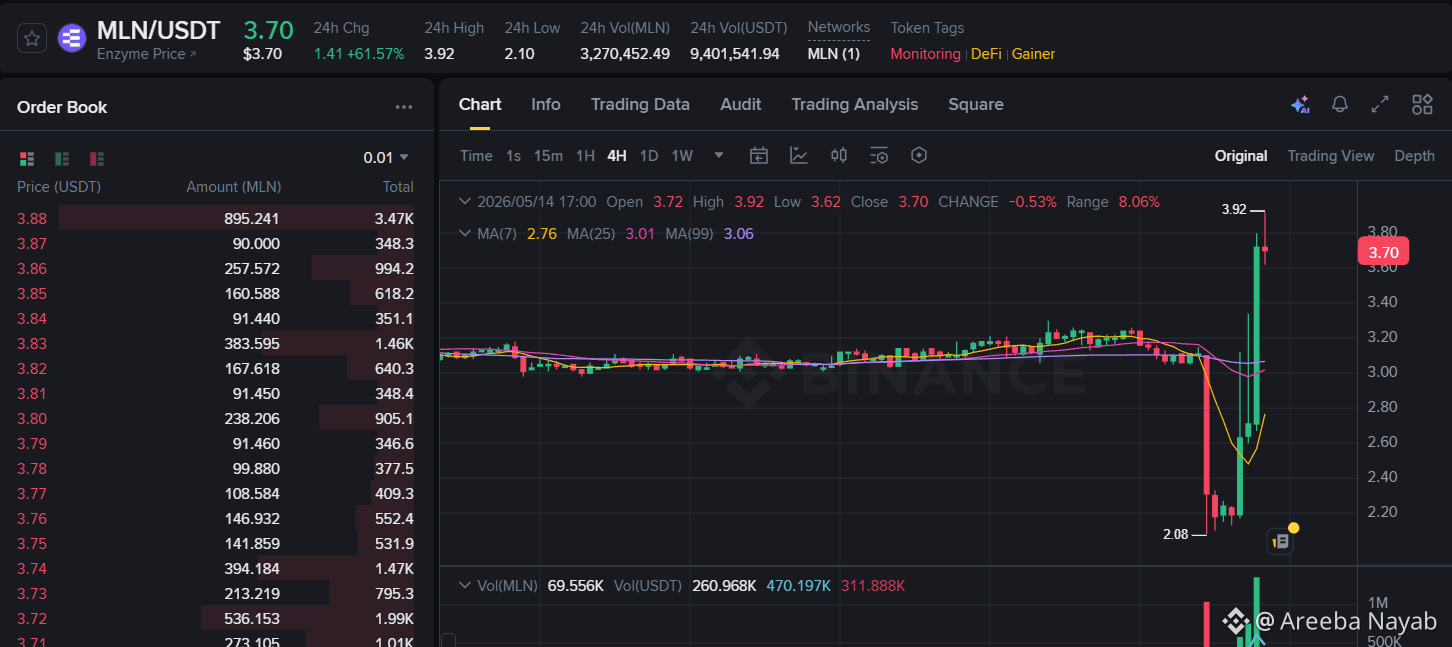
Task: Click the Gainer token tag
Action: coord(1033,54)
